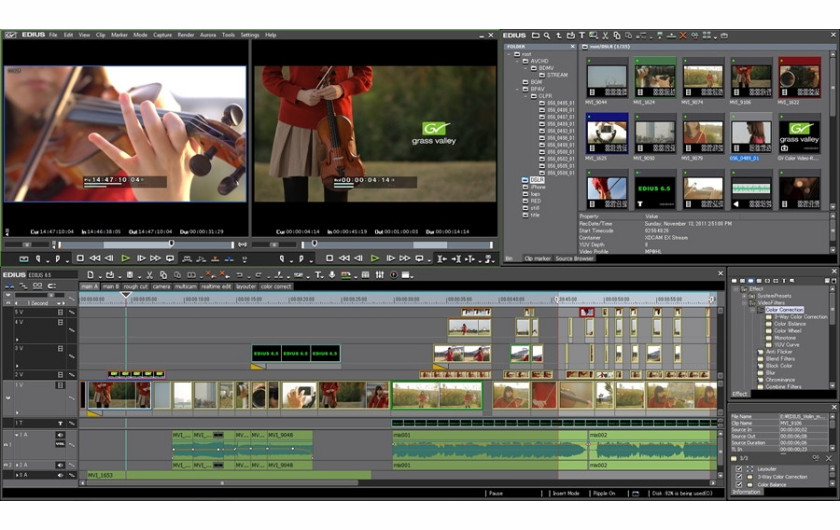Mute the 1A audio track speaker toggle
Viewport: 840px width, 530px height.
click(x=61, y=435)
